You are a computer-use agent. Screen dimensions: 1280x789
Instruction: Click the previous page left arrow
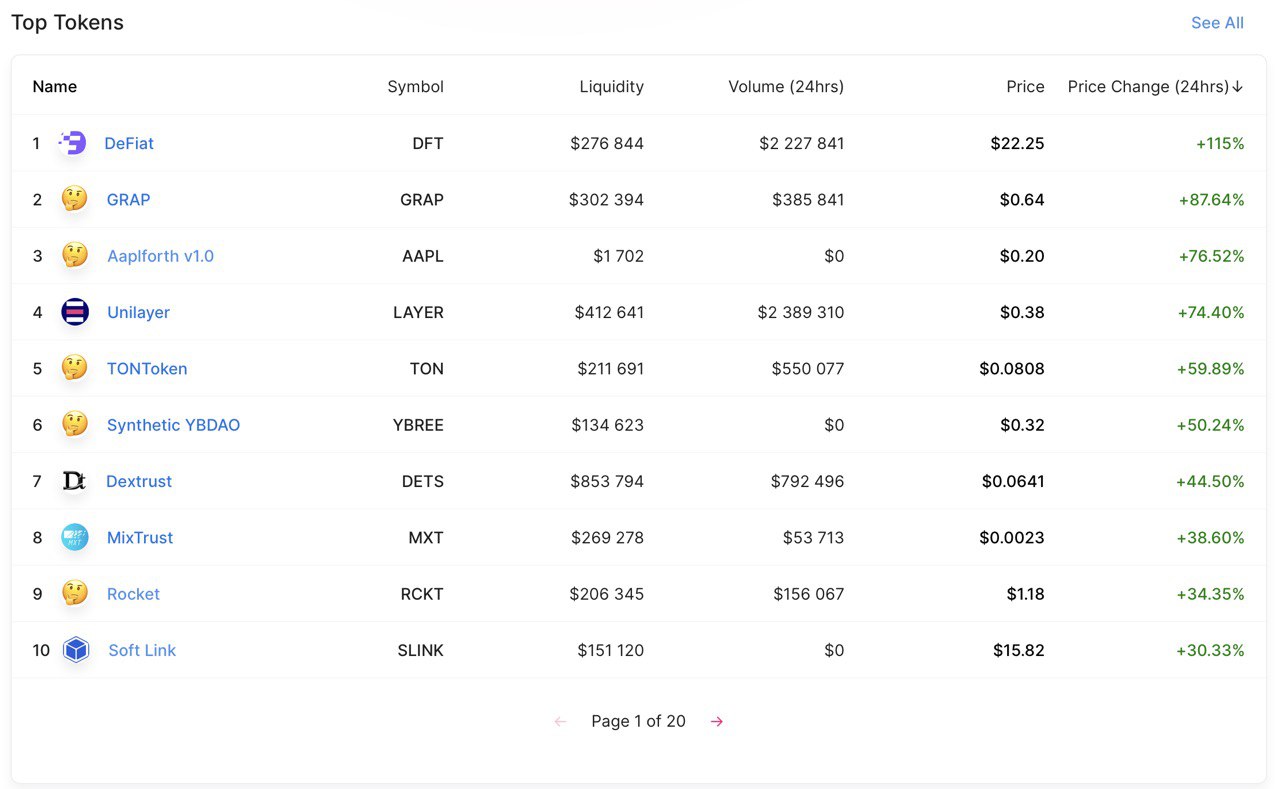tap(560, 722)
